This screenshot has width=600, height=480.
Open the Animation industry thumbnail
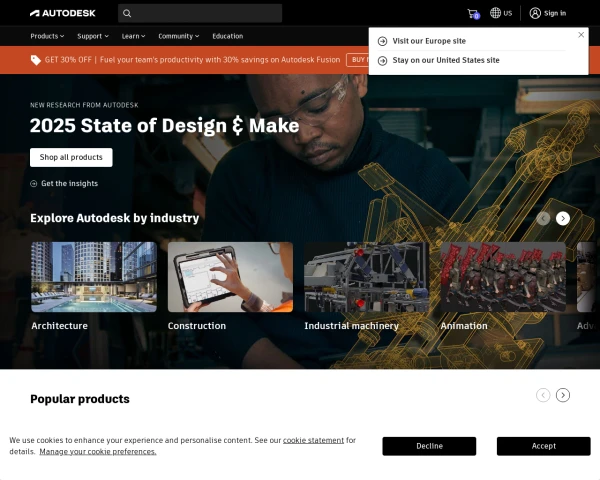[503, 277]
